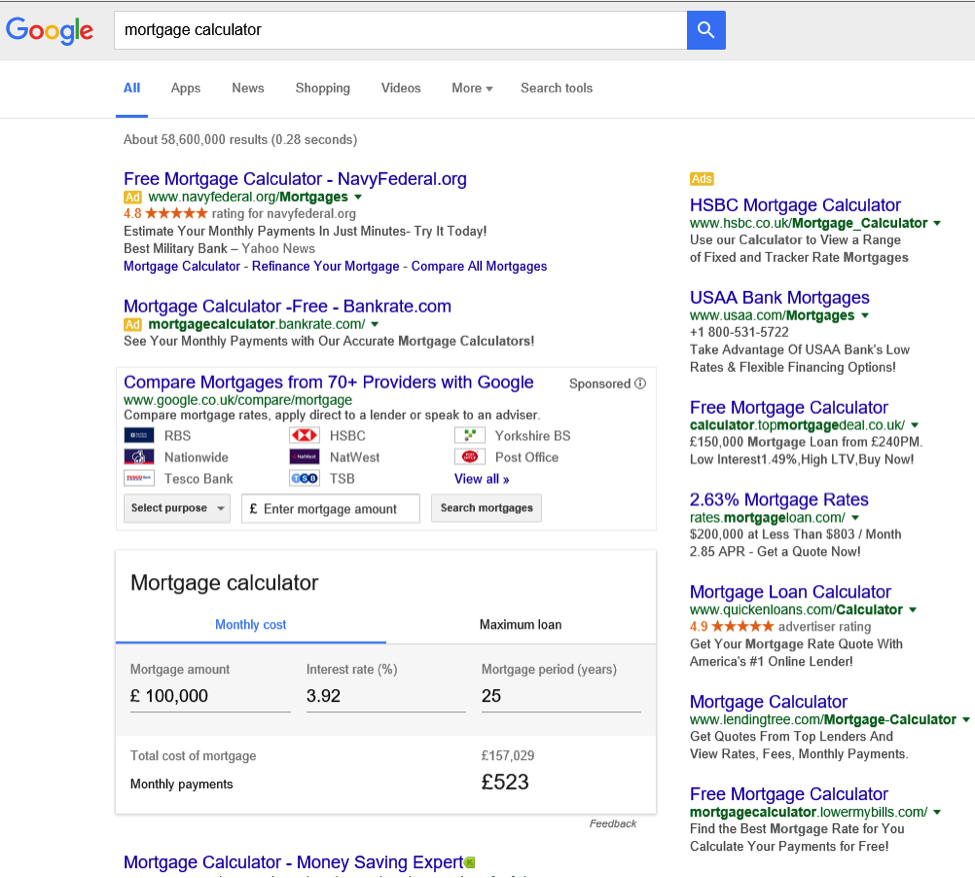
Task: Open the topmortgagedeal Free Mortgage Calculator ad
Action: click(789, 407)
